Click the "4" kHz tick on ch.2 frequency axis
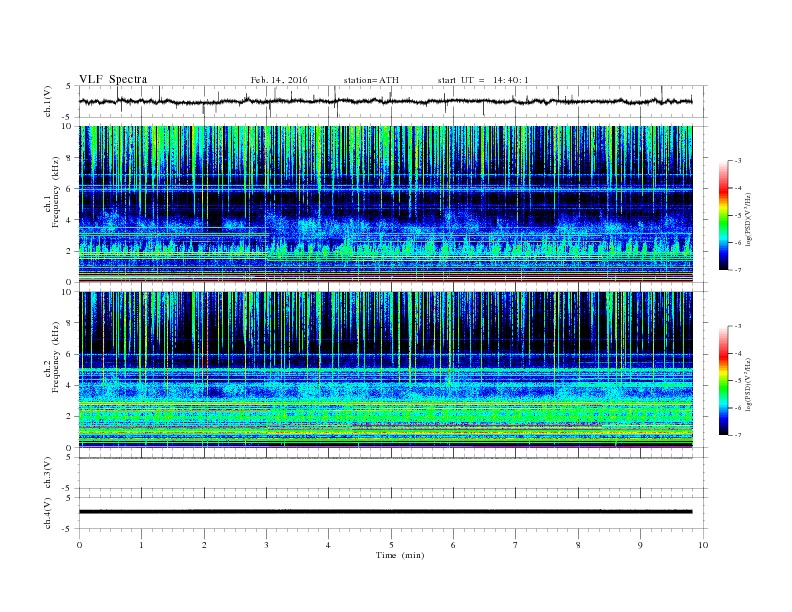The image size is (792, 612). point(69,385)
